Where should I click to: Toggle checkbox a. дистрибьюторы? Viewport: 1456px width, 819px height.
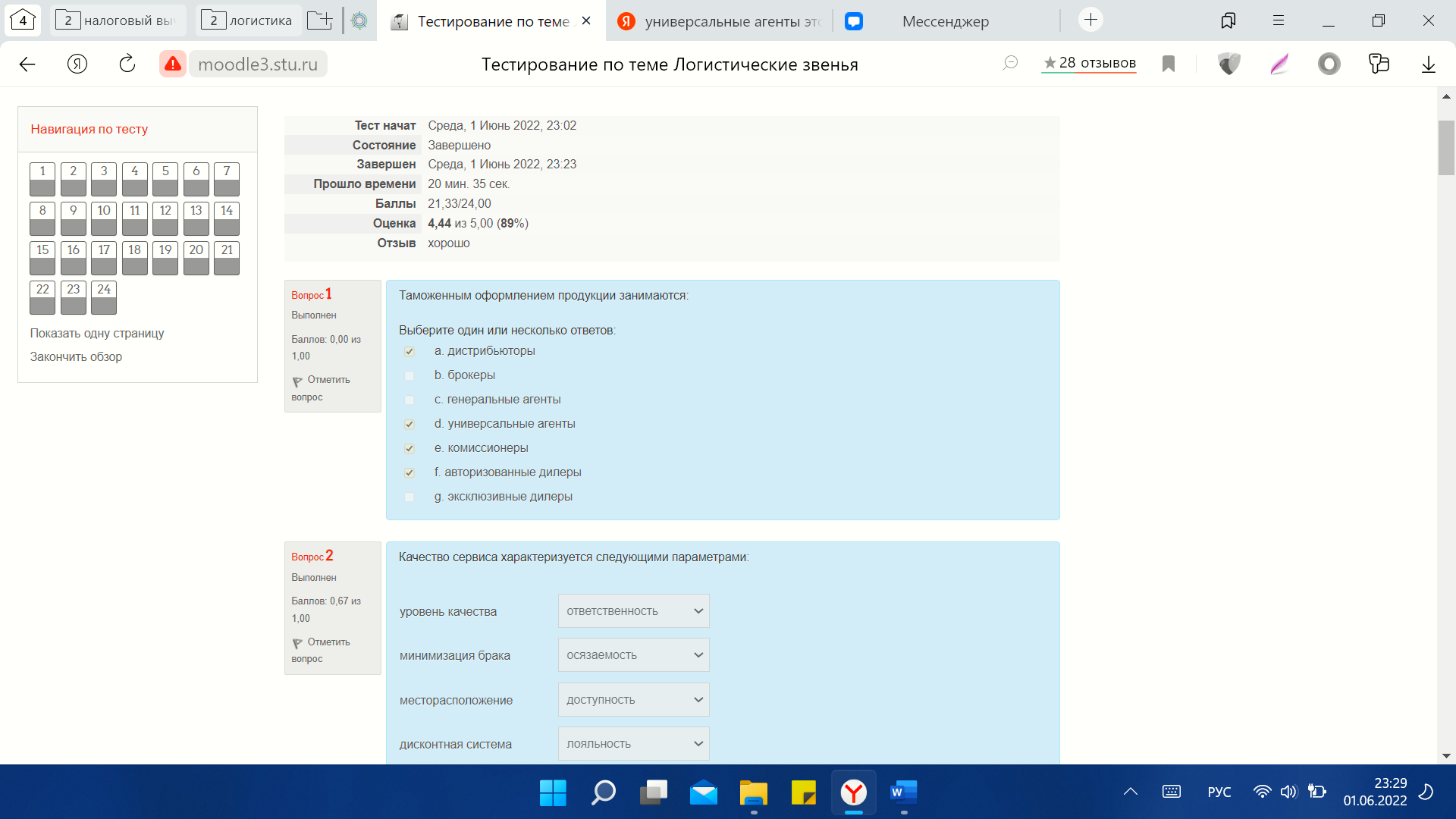click(x=409, y=352)
